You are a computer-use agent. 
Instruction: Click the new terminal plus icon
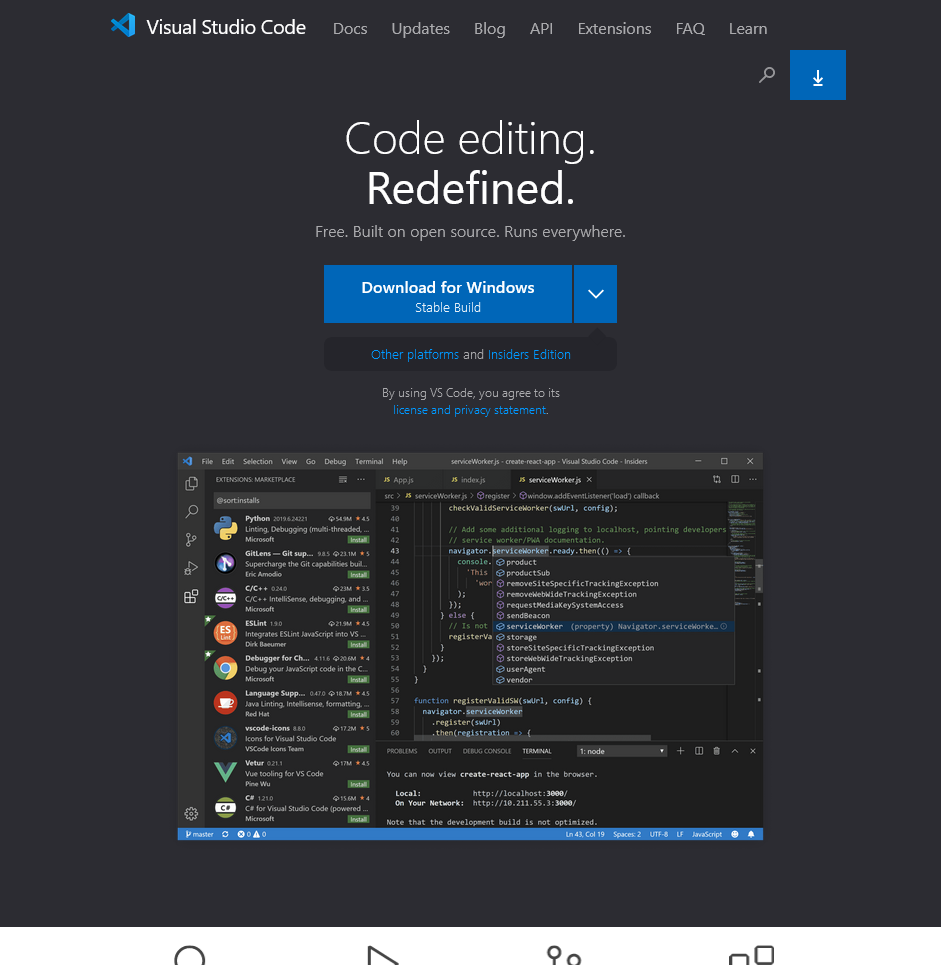[x=681, y=751]
